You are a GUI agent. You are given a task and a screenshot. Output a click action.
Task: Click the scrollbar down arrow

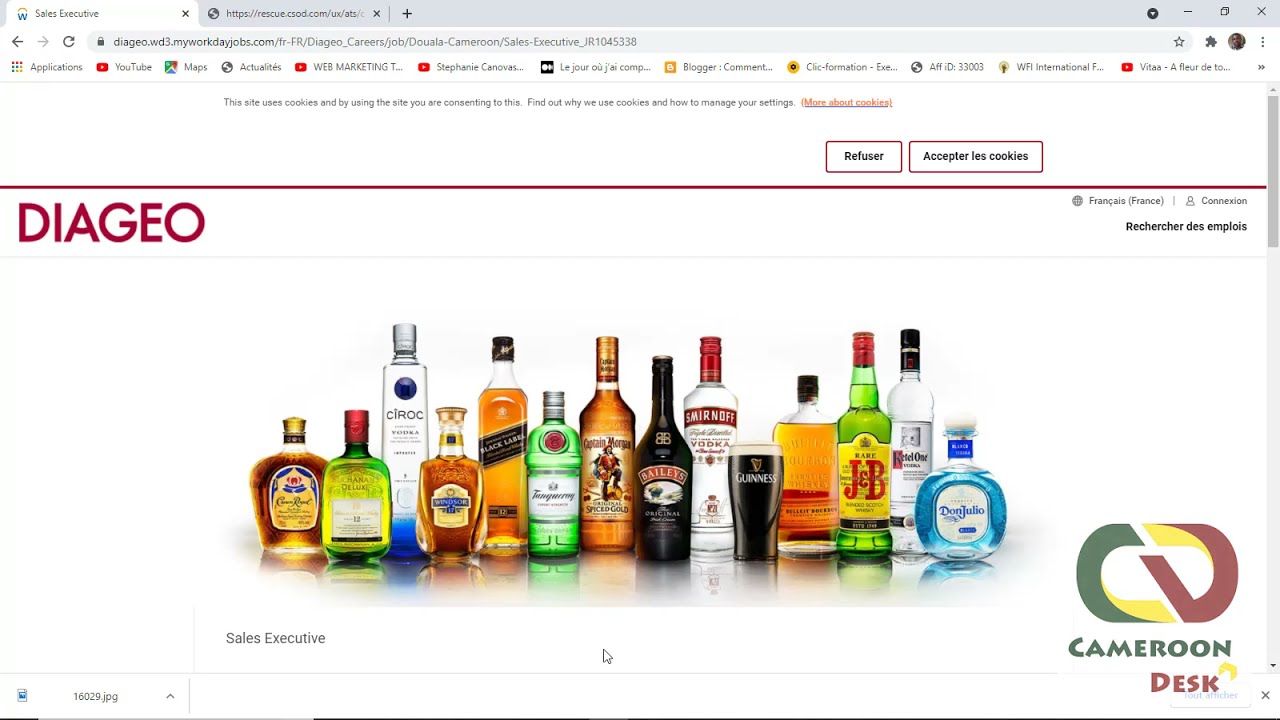[x=1273, y=666]
